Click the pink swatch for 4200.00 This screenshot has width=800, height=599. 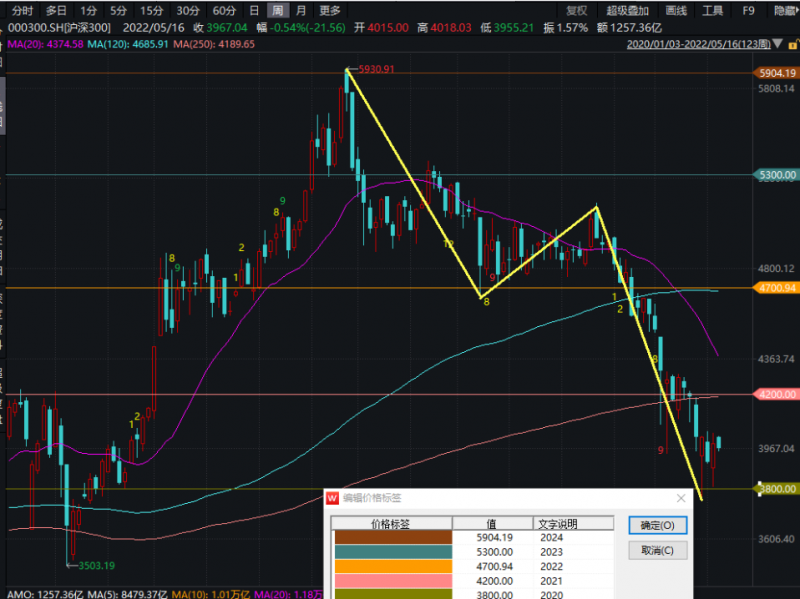[x=391, y=579]
